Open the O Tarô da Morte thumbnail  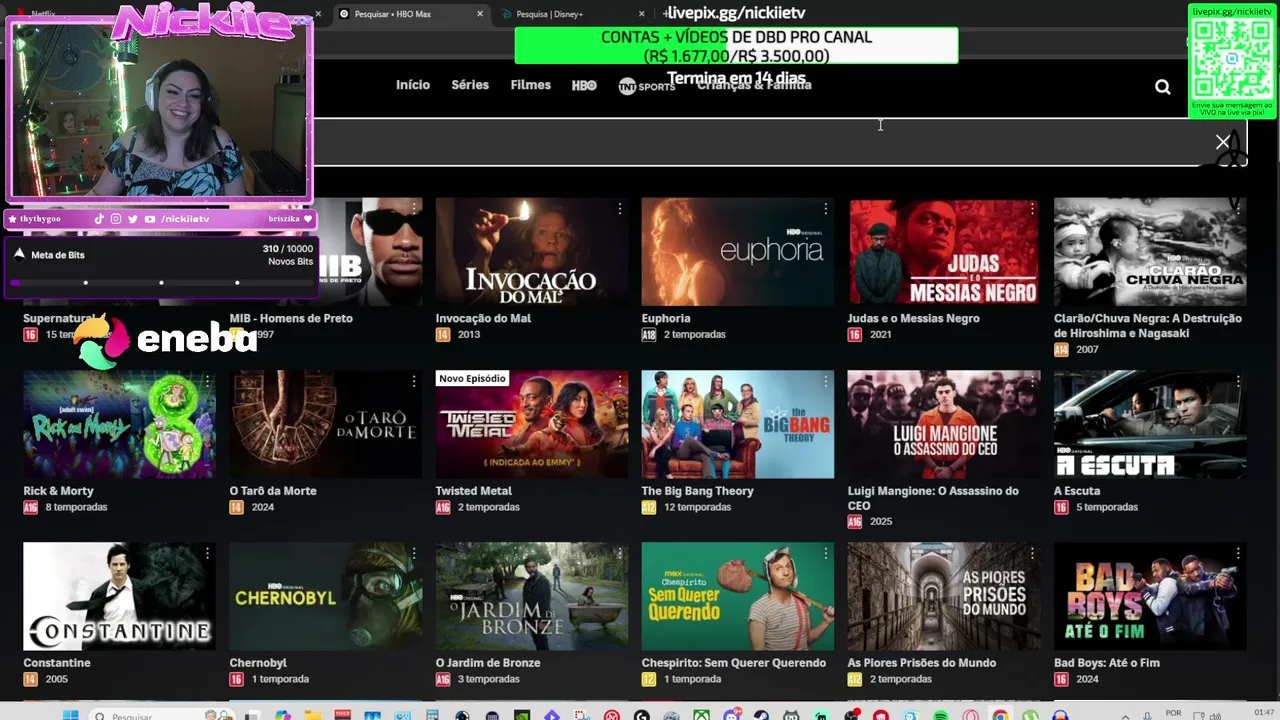[325, 424]
